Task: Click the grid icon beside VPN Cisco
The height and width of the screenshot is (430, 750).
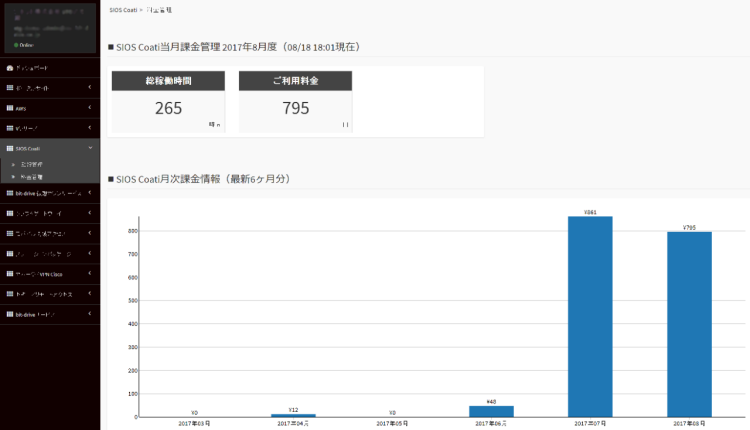Action: 10,274
